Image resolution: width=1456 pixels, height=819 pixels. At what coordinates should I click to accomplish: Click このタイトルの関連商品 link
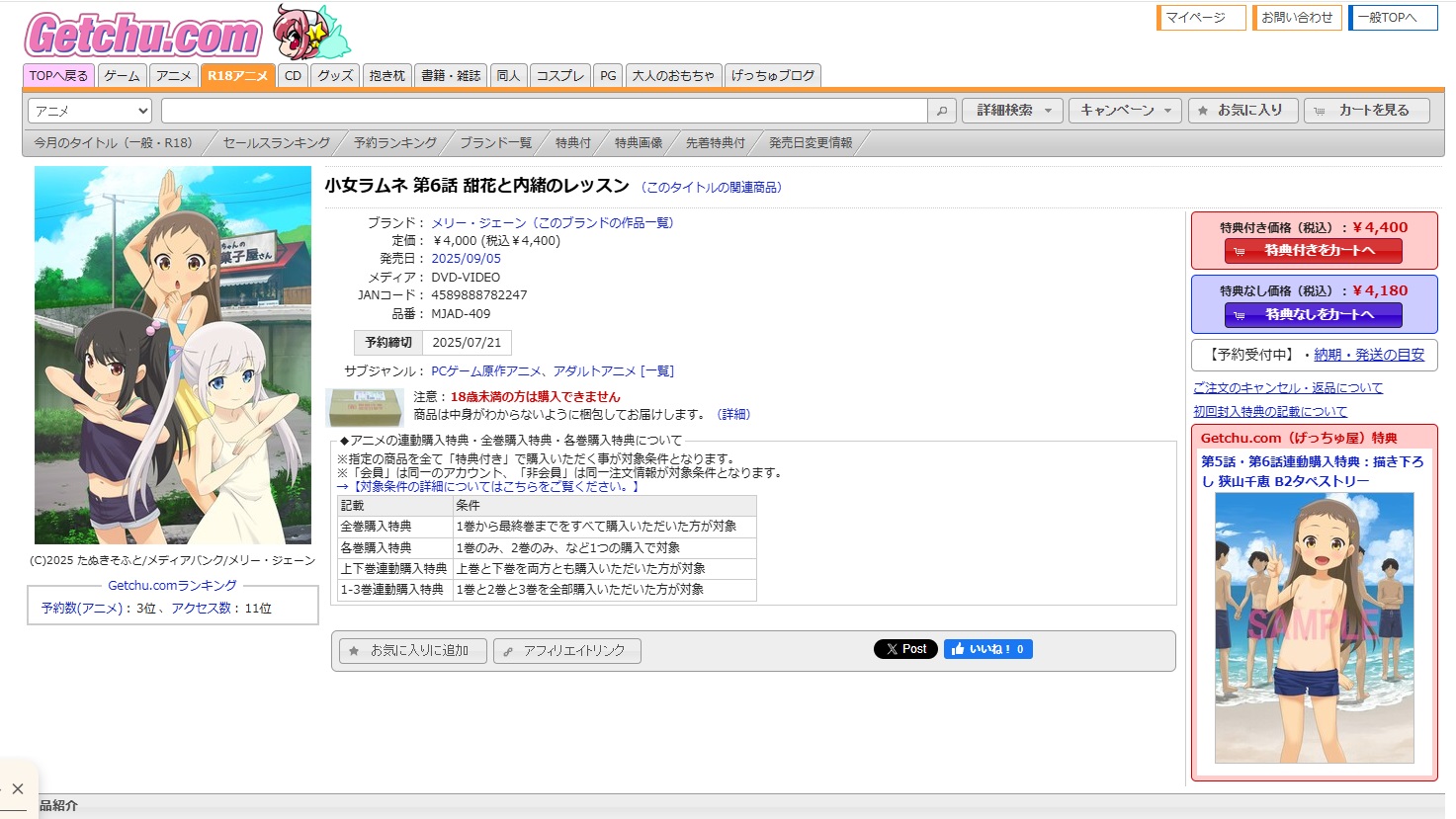(712, 188)
